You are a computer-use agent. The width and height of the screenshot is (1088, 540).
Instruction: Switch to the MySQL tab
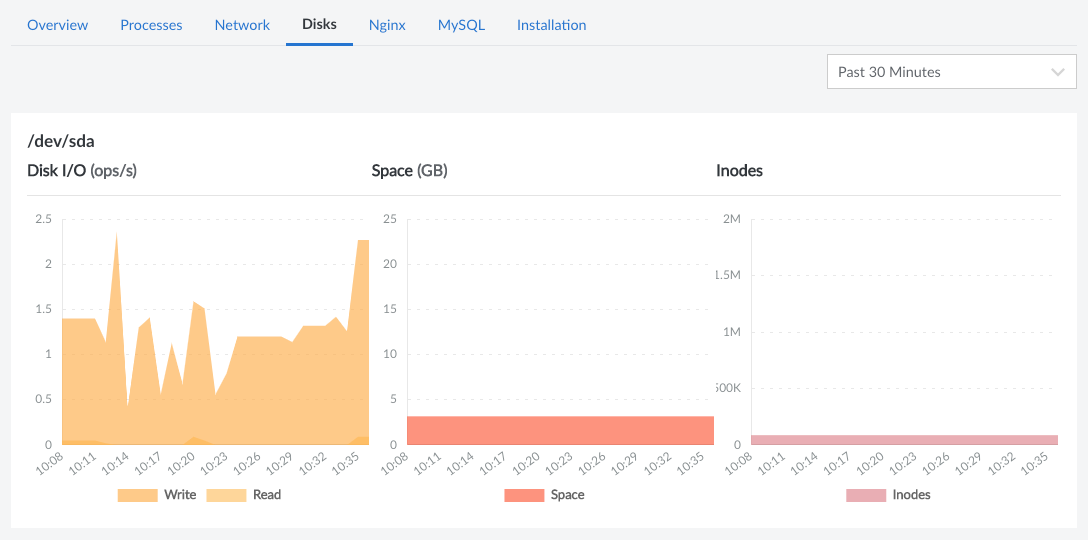click(461, 25)
